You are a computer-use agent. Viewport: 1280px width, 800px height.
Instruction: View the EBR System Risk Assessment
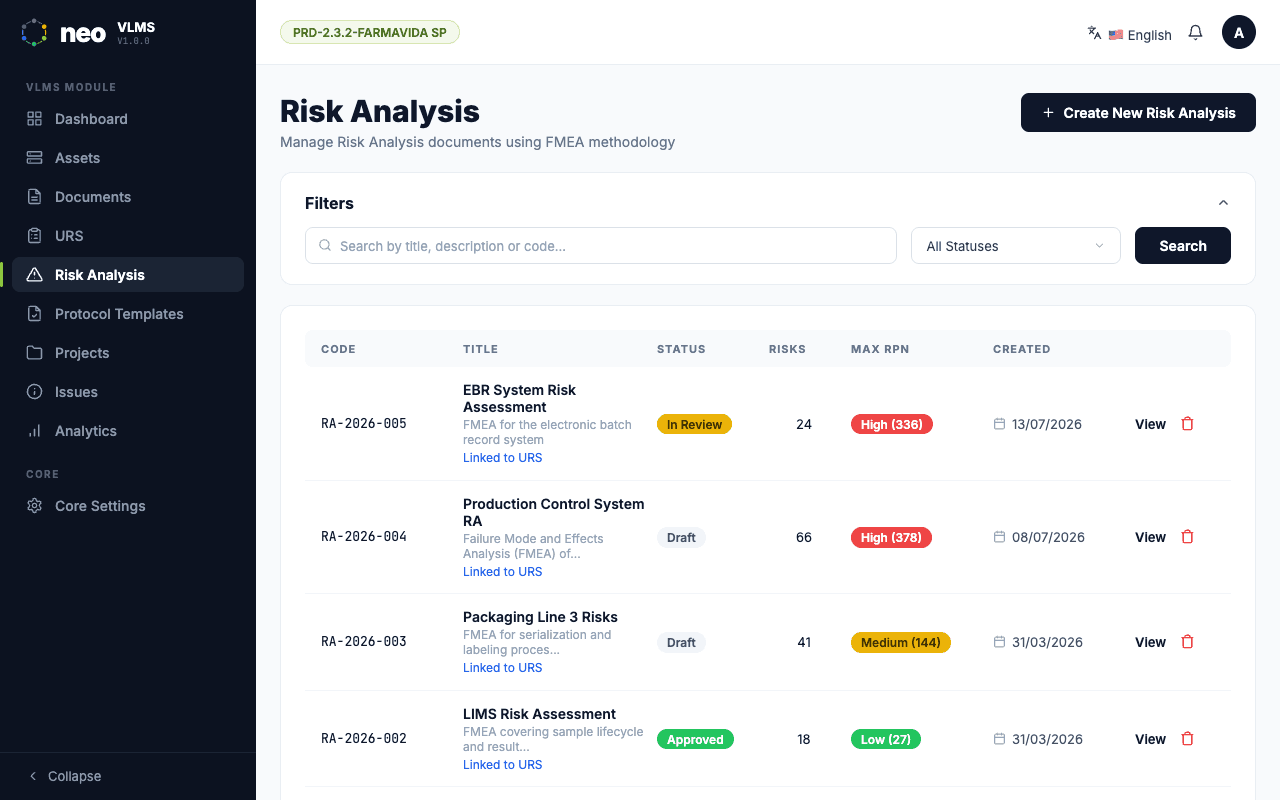(x=1150, y=424)
